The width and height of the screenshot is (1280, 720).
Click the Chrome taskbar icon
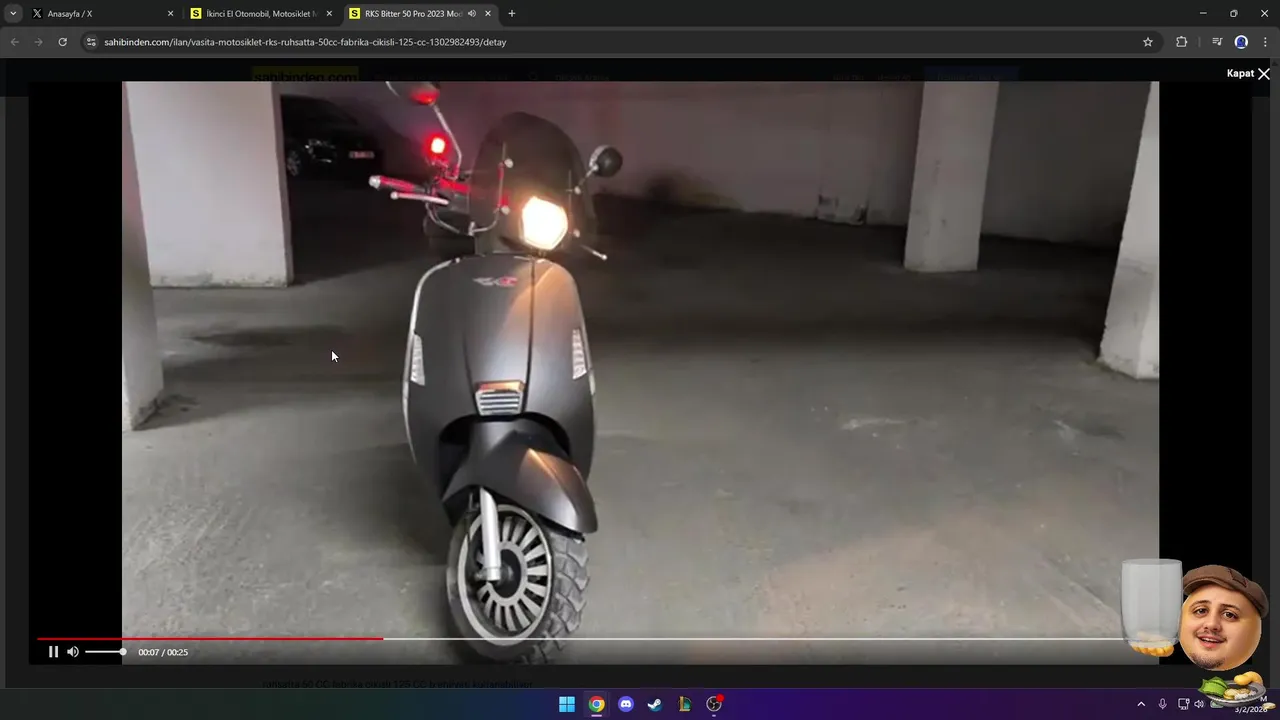click(x=596, y=704)
